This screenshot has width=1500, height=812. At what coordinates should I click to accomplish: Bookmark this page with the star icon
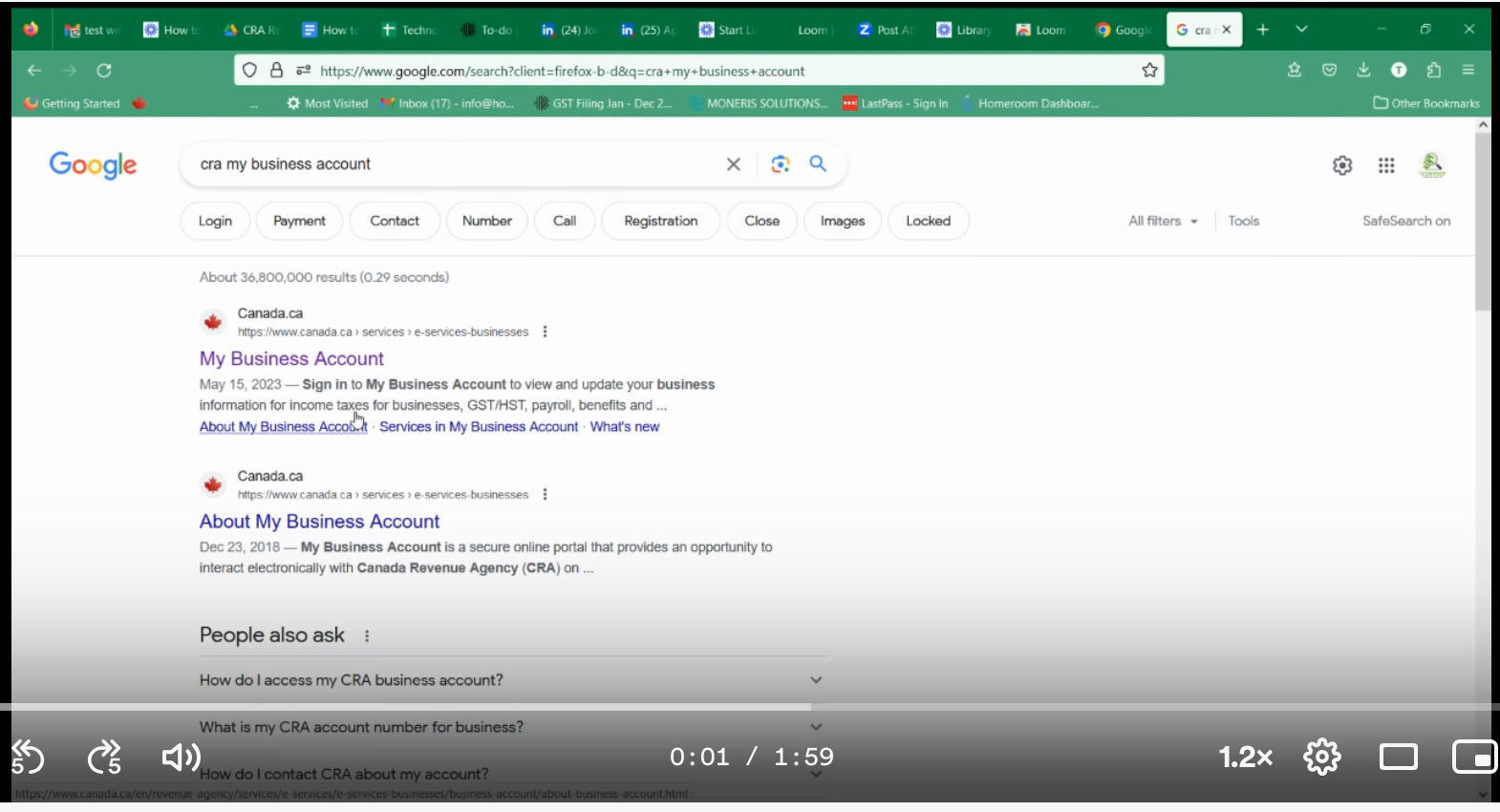pyautogui.click(x=1149, y=70)
